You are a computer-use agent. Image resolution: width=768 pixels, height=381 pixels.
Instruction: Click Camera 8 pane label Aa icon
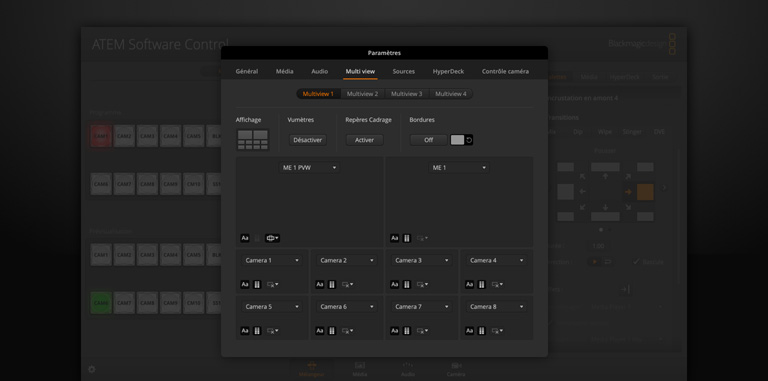(470, 331)
